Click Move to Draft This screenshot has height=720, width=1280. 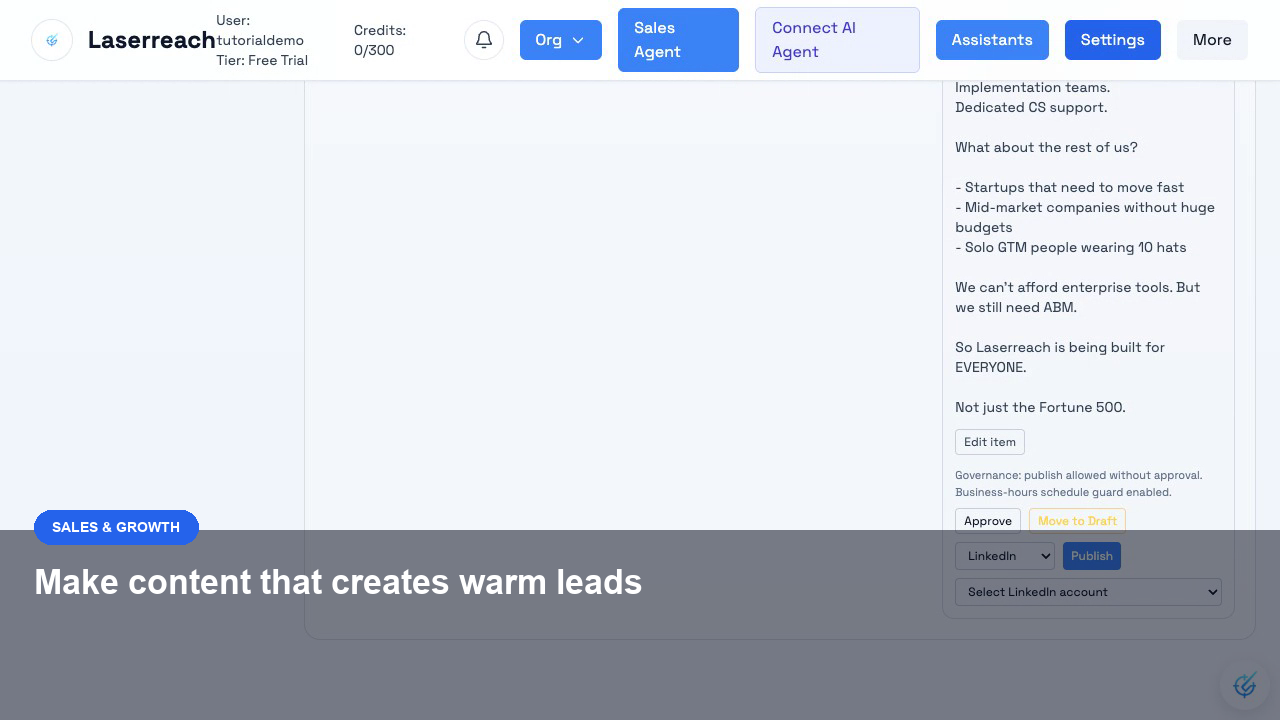tap(1077, 521)
